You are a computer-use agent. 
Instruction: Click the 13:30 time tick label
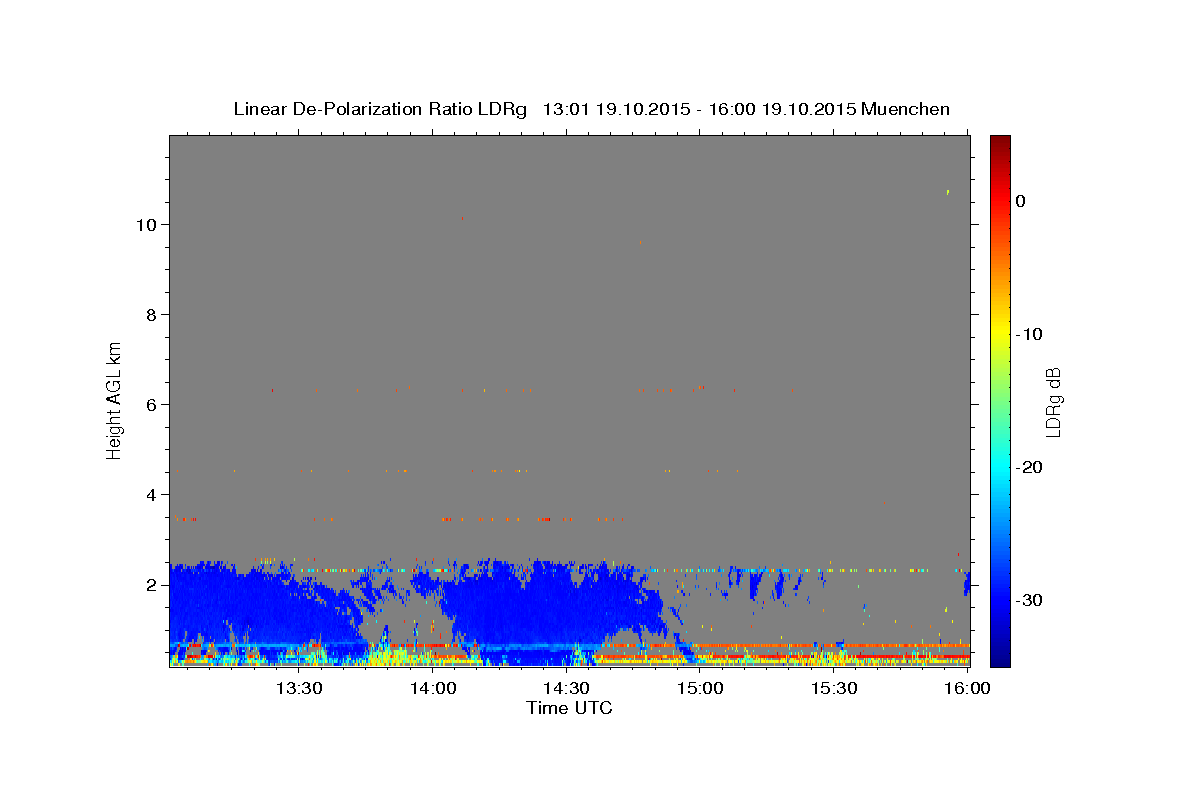tap(298, 688)
